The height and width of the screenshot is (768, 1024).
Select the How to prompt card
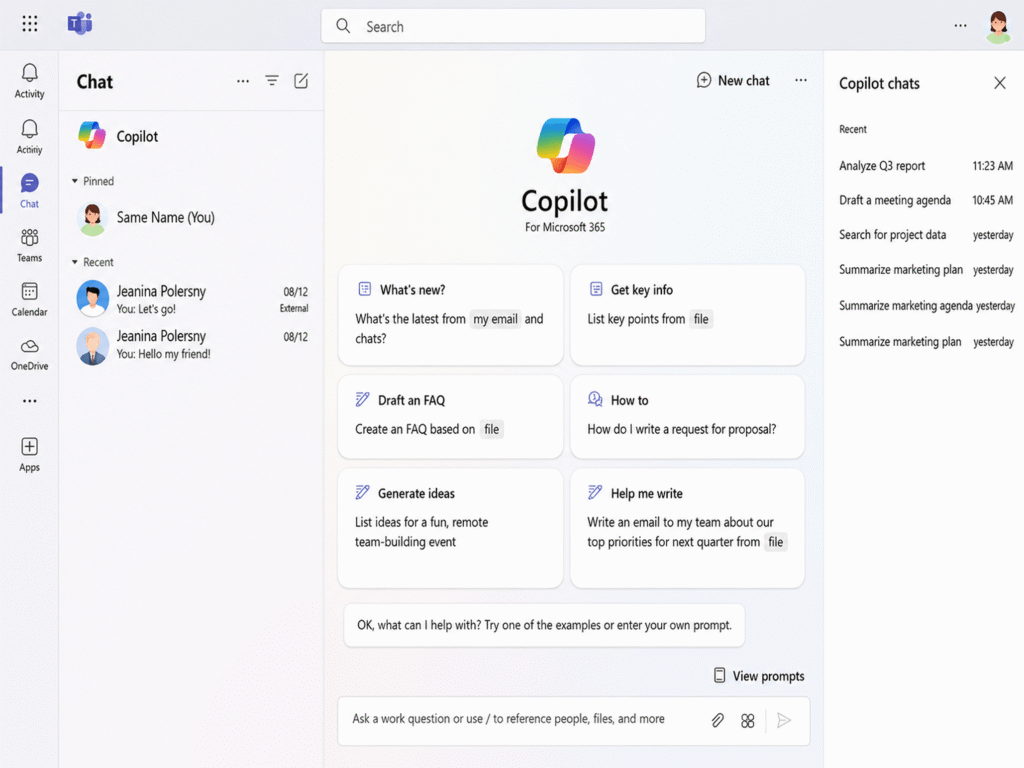coord(688,417)
